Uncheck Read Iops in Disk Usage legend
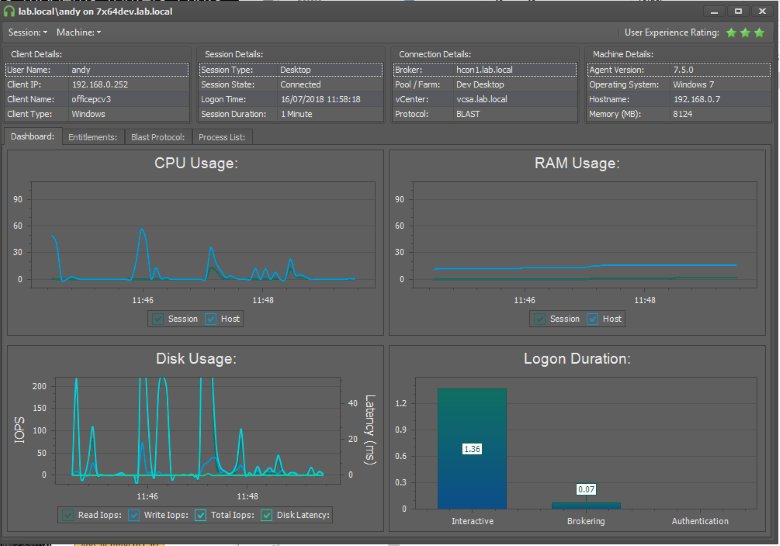This screenshot has height=546, width=780. click(x=68, y=515)
